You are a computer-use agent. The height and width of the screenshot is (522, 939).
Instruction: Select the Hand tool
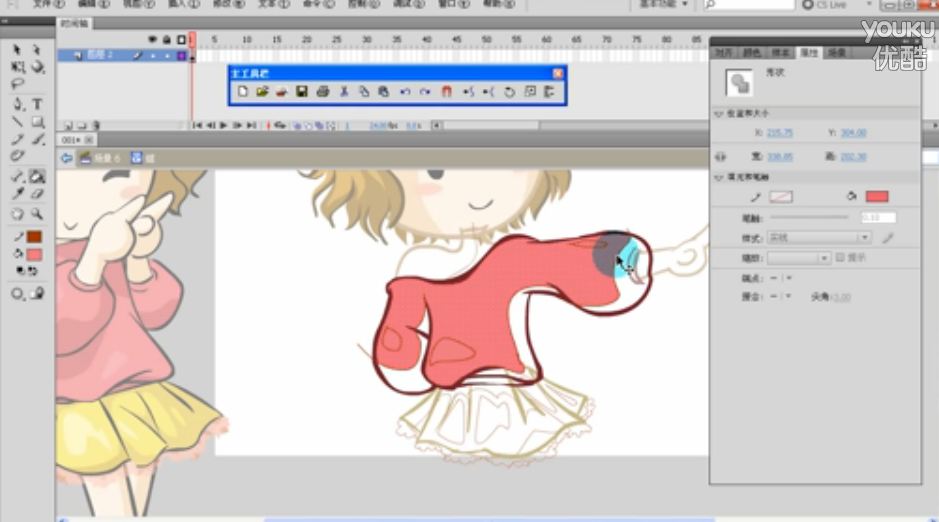[17, 214]
